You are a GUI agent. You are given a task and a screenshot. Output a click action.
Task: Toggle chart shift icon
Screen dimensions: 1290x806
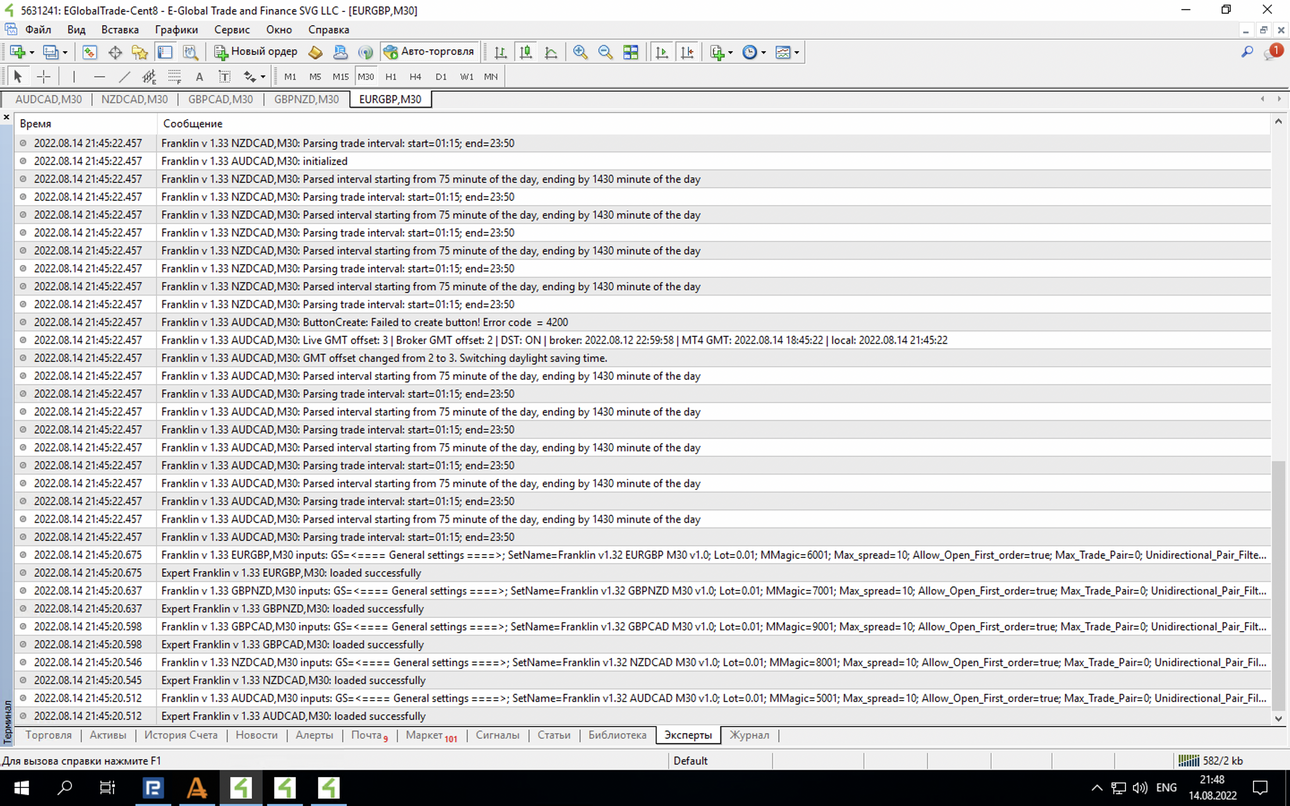(x=687, y=52)
